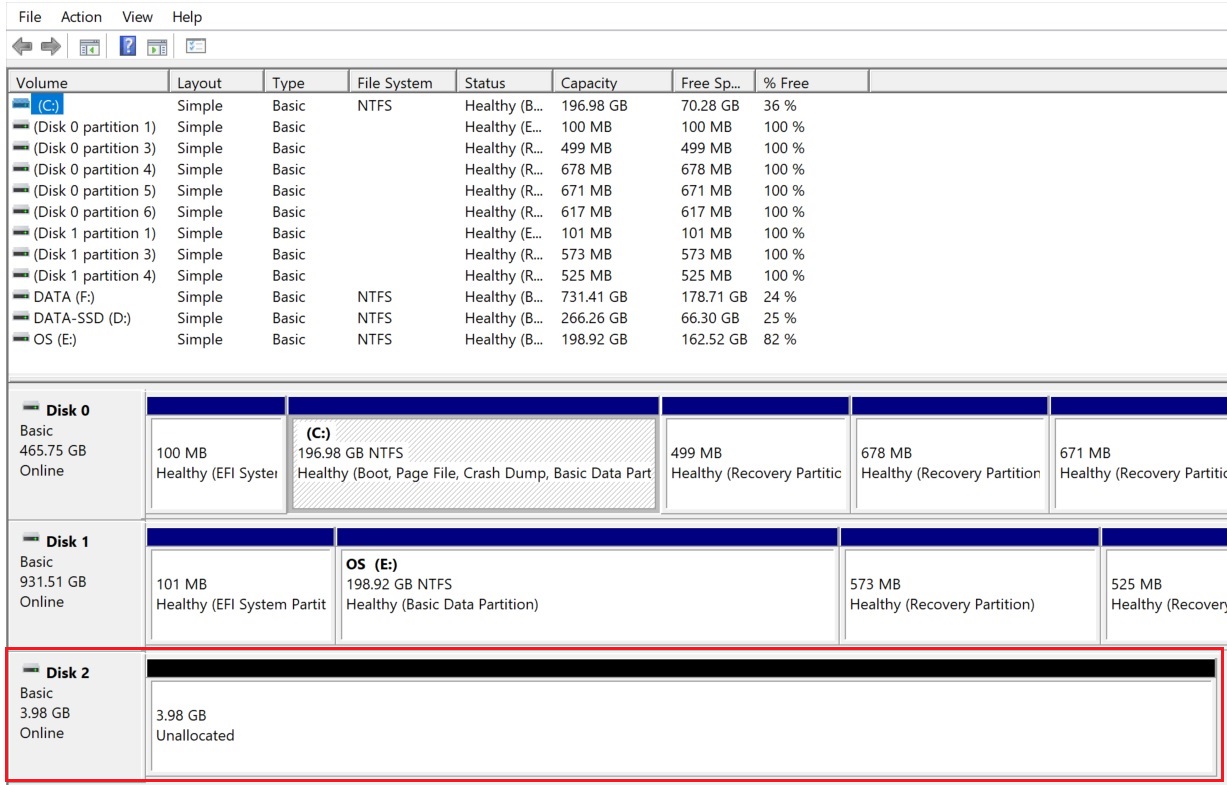Open the File menu
This screenshot has height=785, width=1227.
click(30, 17)
